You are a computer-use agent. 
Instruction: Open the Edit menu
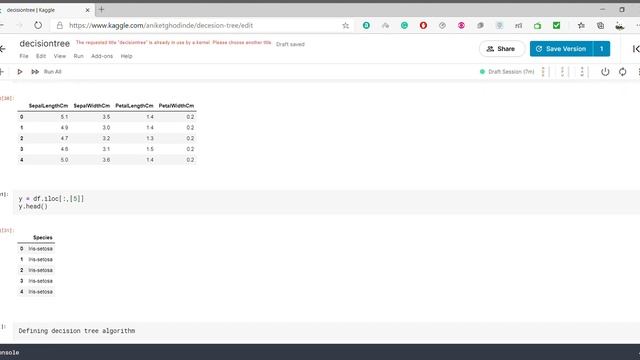click(x=41, y=56)
